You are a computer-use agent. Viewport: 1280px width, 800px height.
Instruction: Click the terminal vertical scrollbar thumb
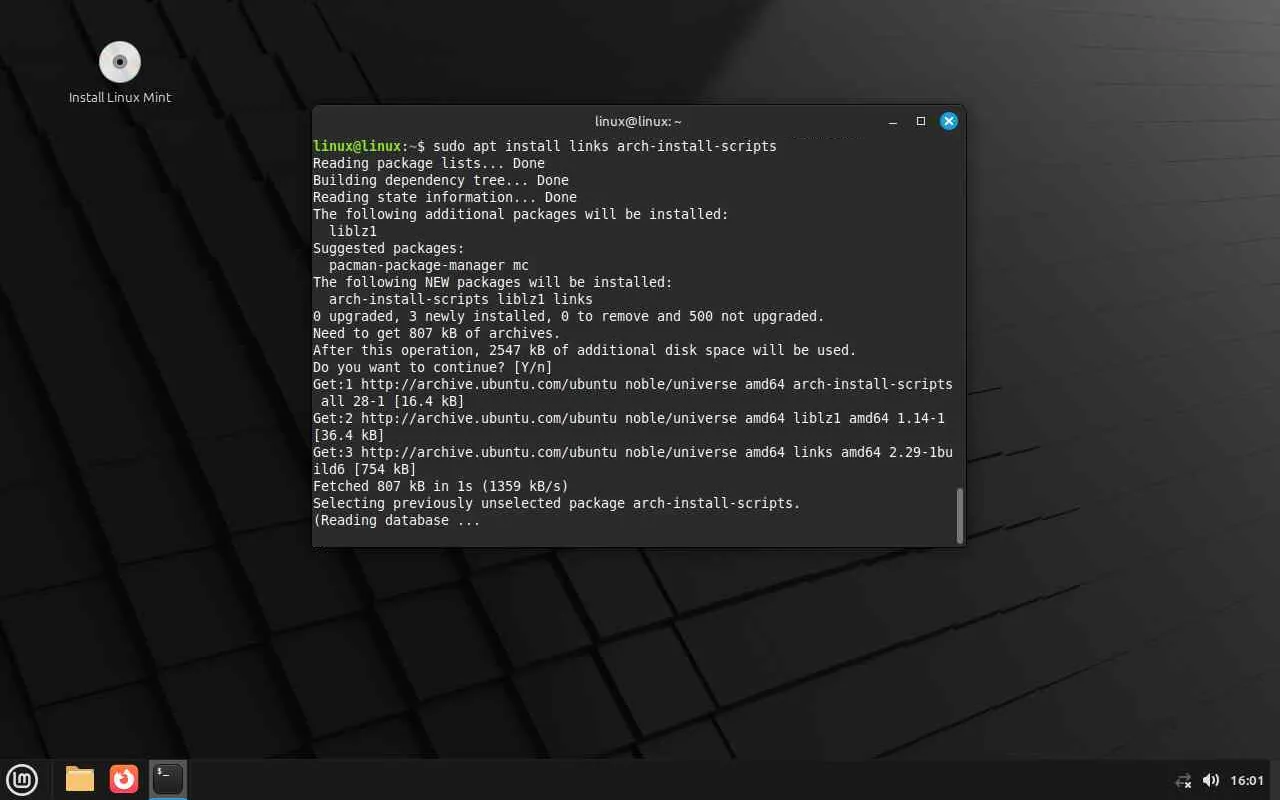pos(960,515)
